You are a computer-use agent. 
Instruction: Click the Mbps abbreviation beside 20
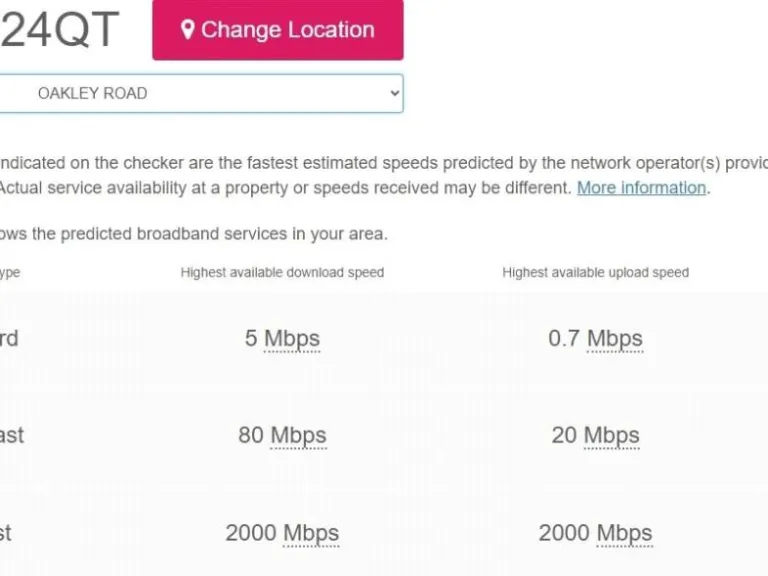tap(611, 436)
